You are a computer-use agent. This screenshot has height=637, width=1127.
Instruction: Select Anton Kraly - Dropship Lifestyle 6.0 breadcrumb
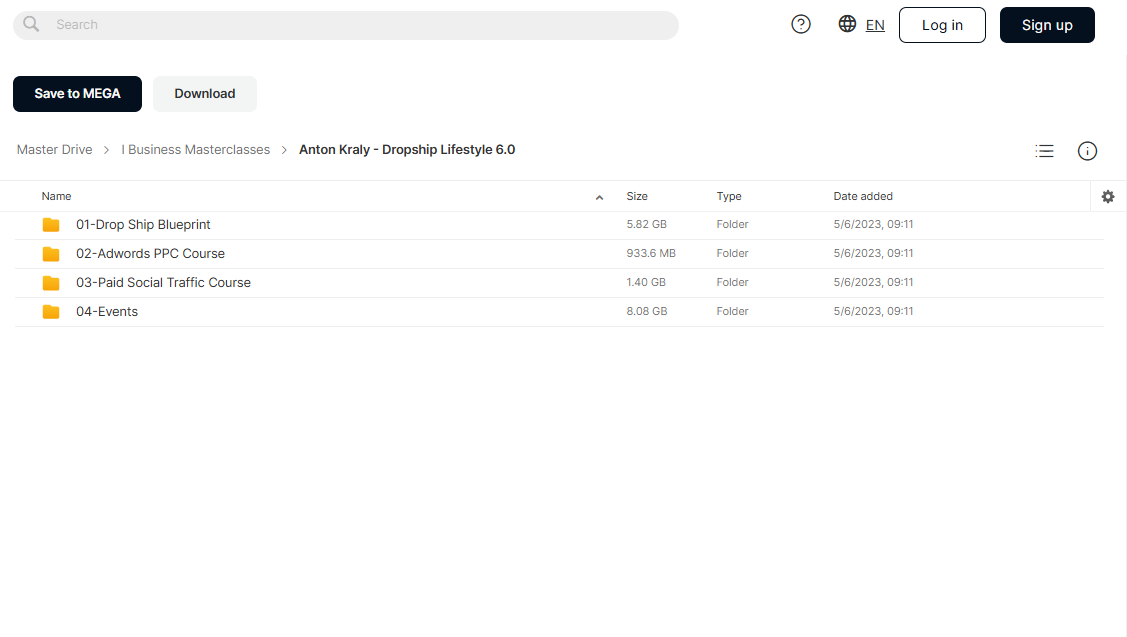(407, 150)
